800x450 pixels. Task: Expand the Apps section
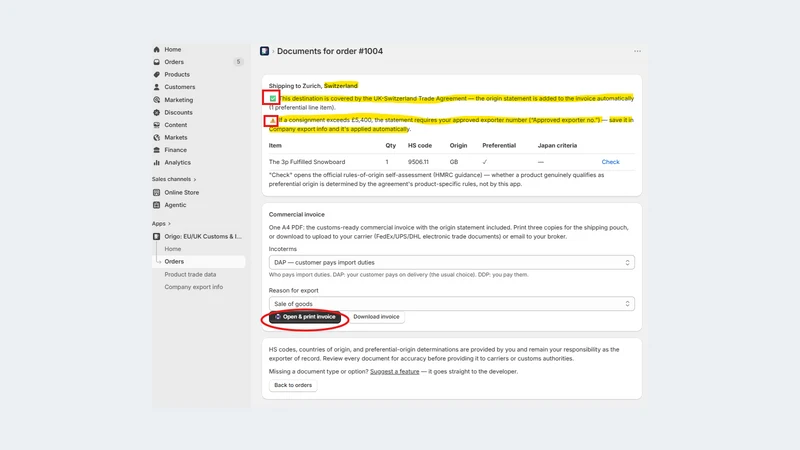[161, 224]
